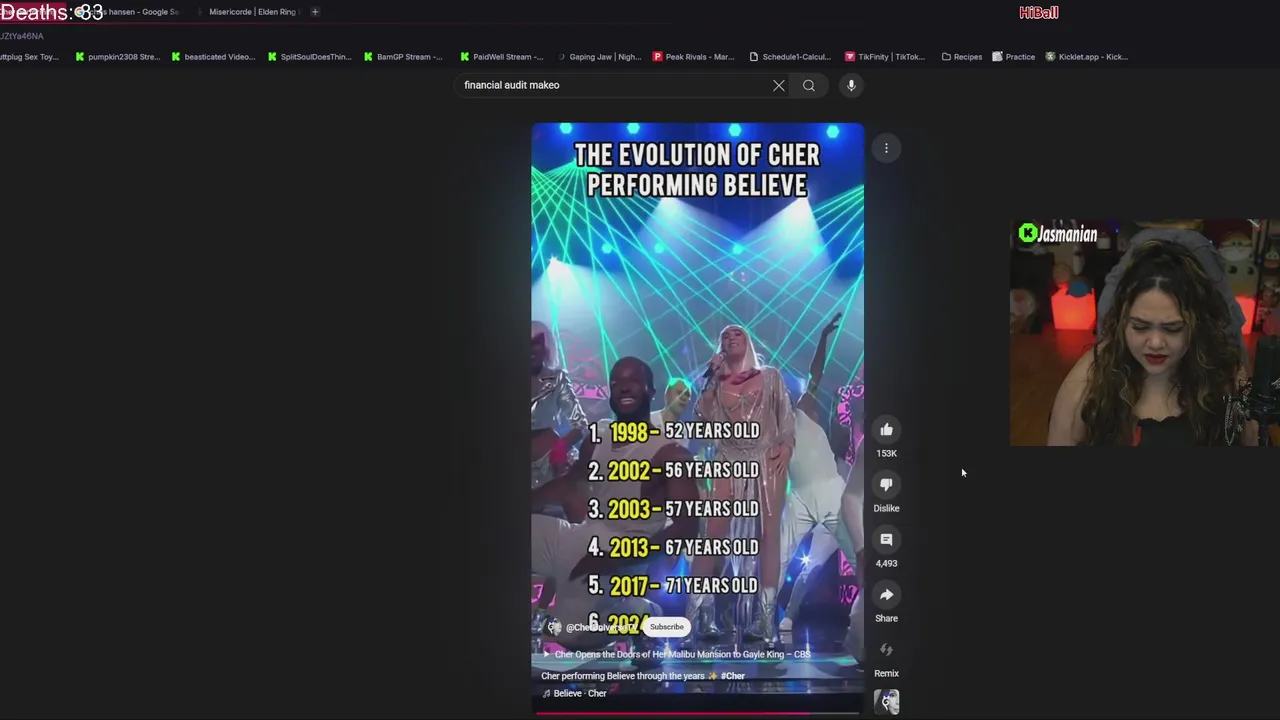Share this Short using the arrow icon
Image resolution: width=1280 pixels, height=720 pixels.
886,595
